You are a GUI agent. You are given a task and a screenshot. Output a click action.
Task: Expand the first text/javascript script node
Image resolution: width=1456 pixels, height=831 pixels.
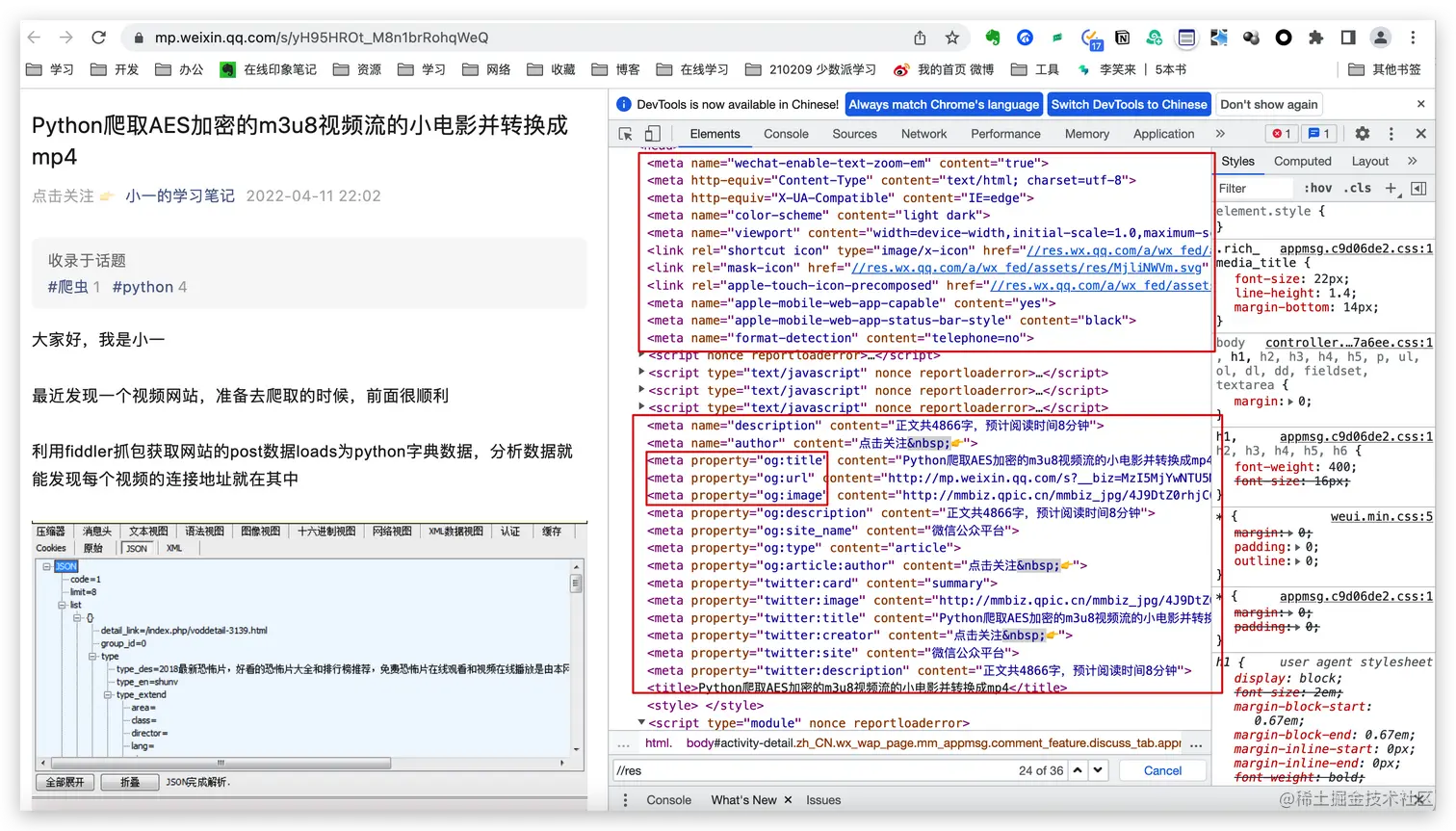pos(642,372)
